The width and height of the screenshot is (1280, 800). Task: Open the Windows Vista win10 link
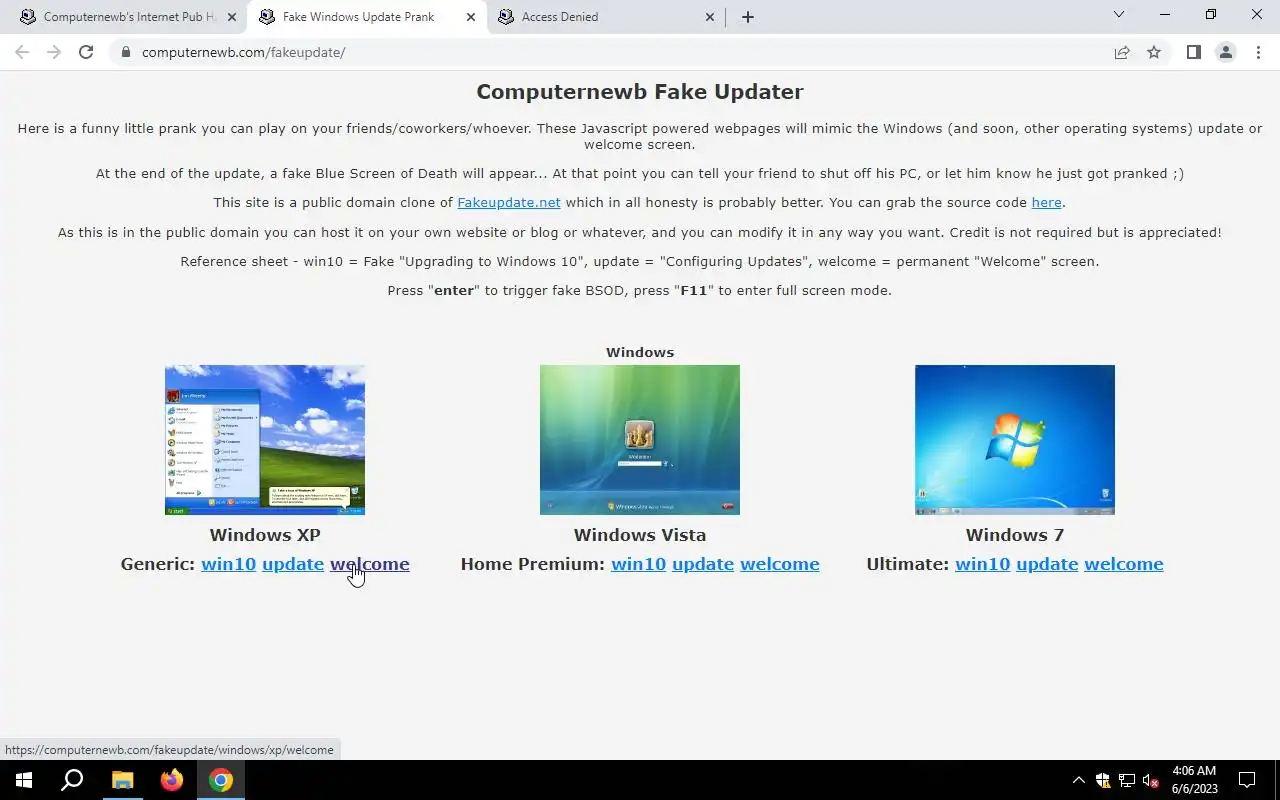tap(638, 564)
